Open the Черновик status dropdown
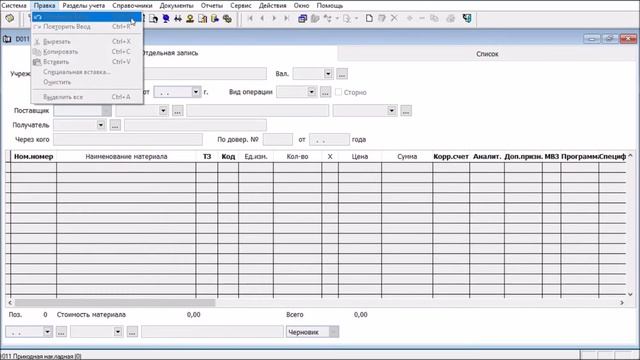 tap(334, 332)
